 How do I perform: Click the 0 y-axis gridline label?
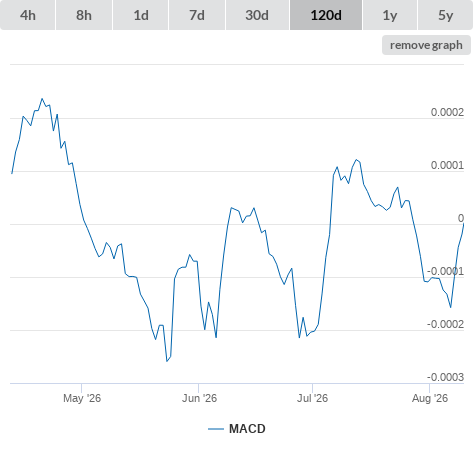coord(461,218)
